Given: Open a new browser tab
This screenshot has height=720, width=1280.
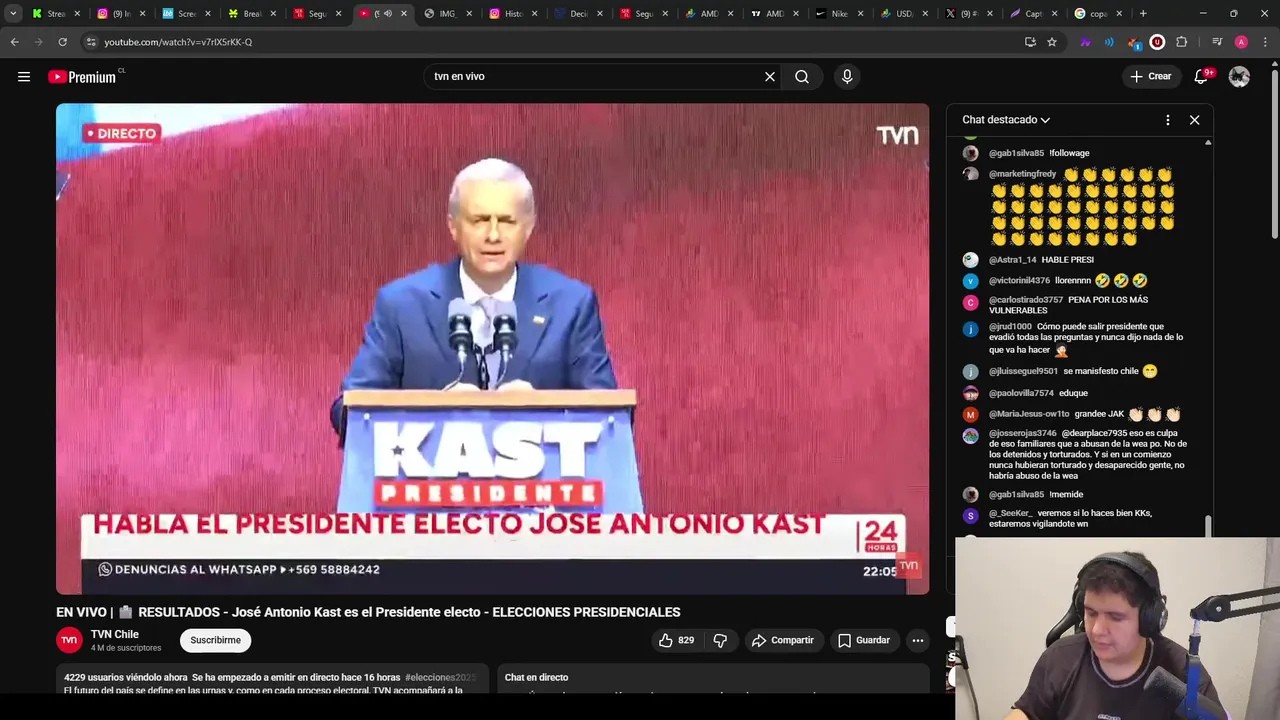Looking at the screenshot, I should click(1143, 14).
